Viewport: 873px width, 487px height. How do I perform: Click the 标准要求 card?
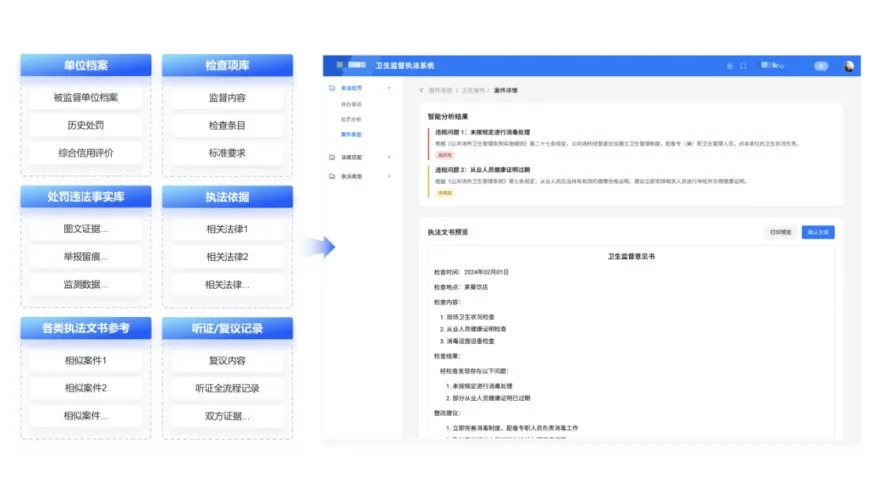click(227, 153)
